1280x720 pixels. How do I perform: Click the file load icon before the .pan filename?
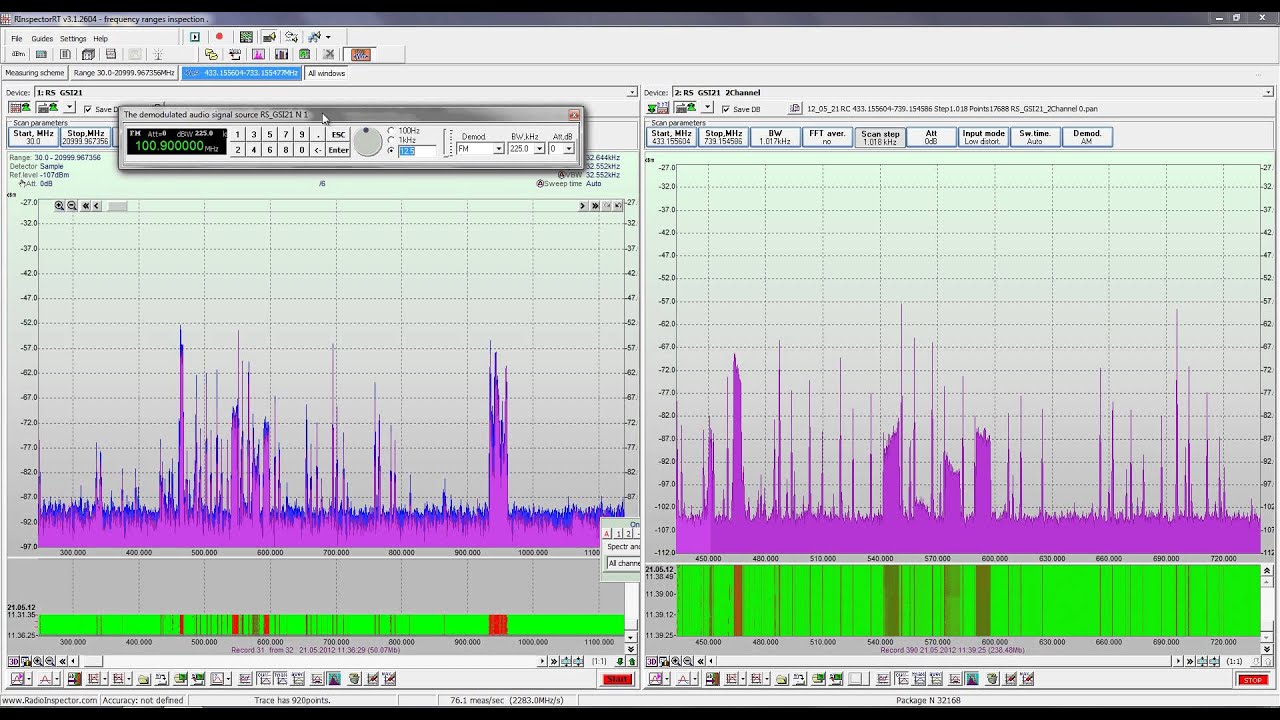796,109
